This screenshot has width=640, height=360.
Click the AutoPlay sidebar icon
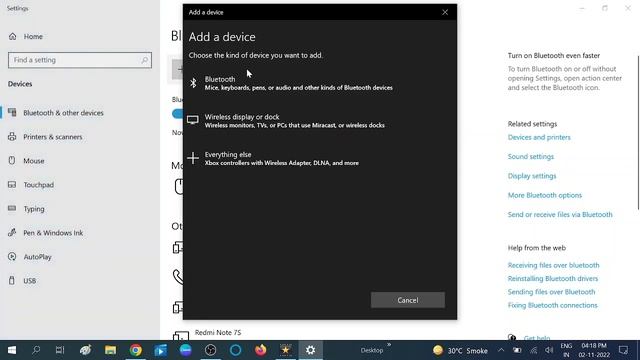pos(12,256)
